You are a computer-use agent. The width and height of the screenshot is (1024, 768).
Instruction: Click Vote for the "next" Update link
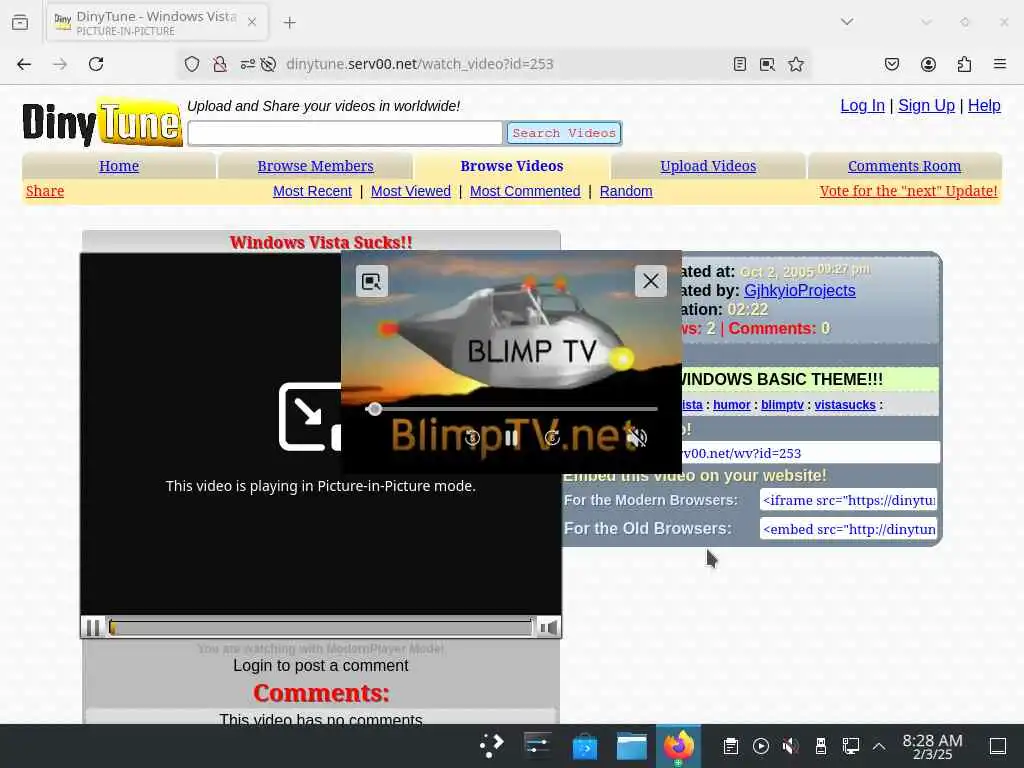[908, 191]
